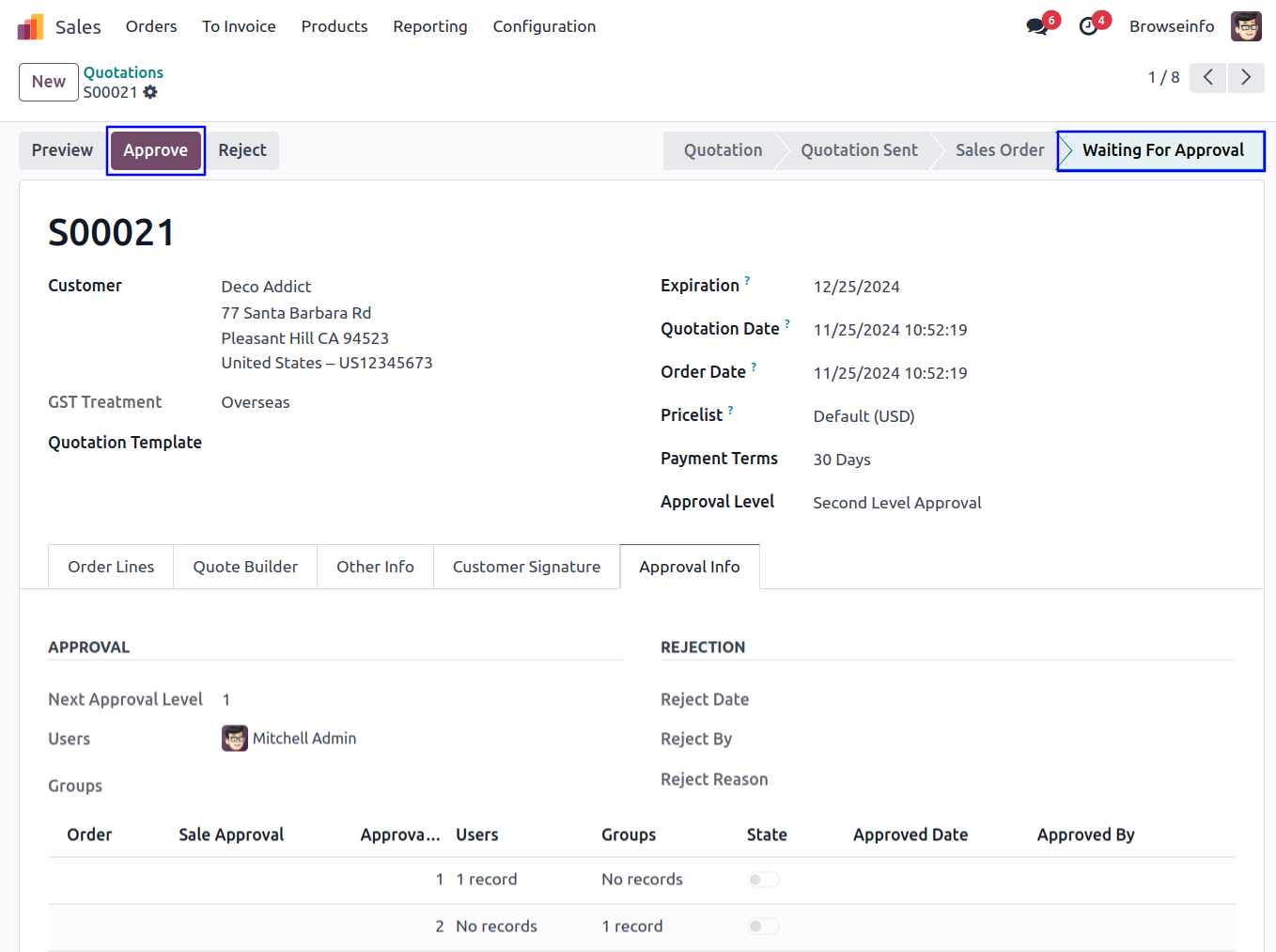The image size is (1276, 952).
Task: Go to the previous record arrow
Action: [x=1208, y=77]
